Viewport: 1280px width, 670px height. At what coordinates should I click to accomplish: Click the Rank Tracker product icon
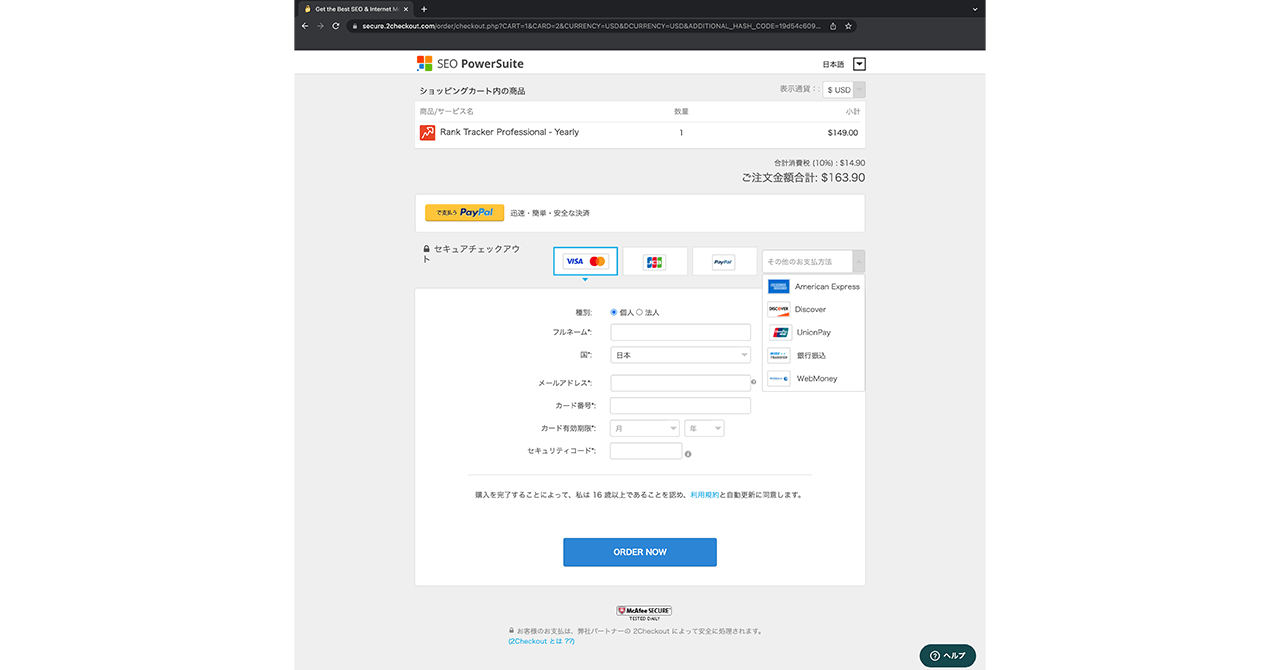(427, 132)
